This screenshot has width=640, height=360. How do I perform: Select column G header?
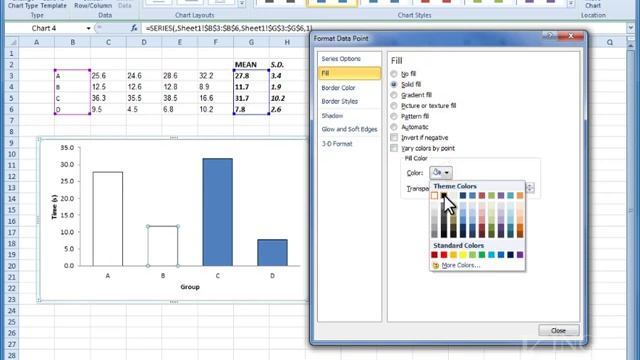[x=251, y=42]
